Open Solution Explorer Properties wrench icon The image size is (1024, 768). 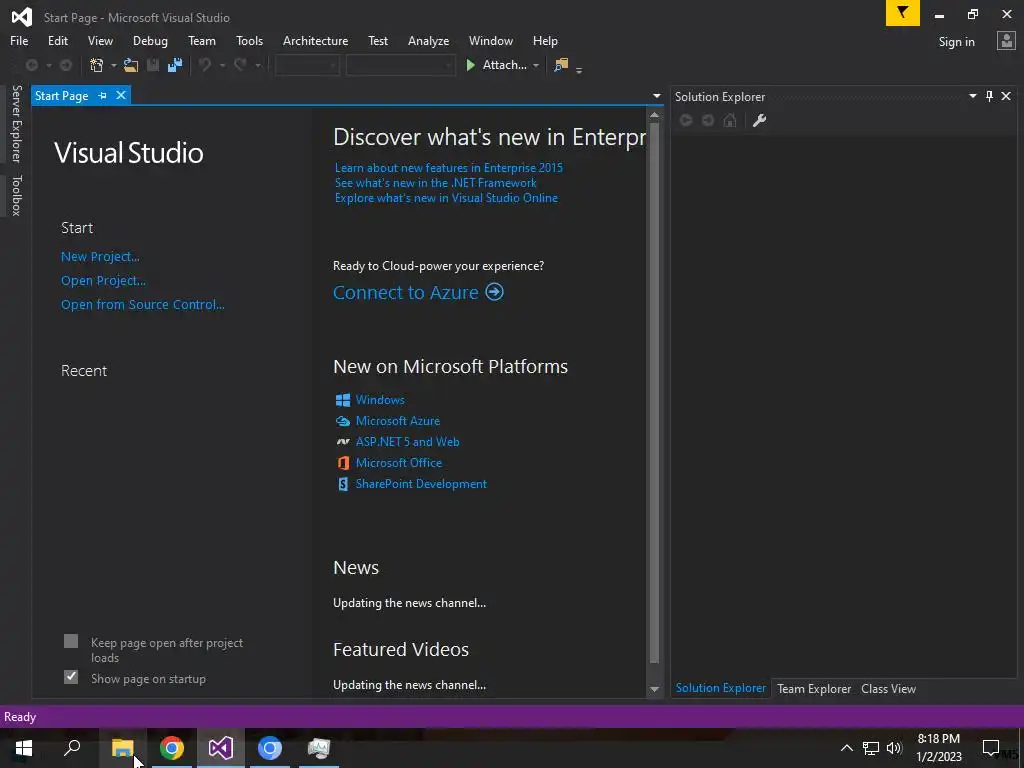(759, 120)
